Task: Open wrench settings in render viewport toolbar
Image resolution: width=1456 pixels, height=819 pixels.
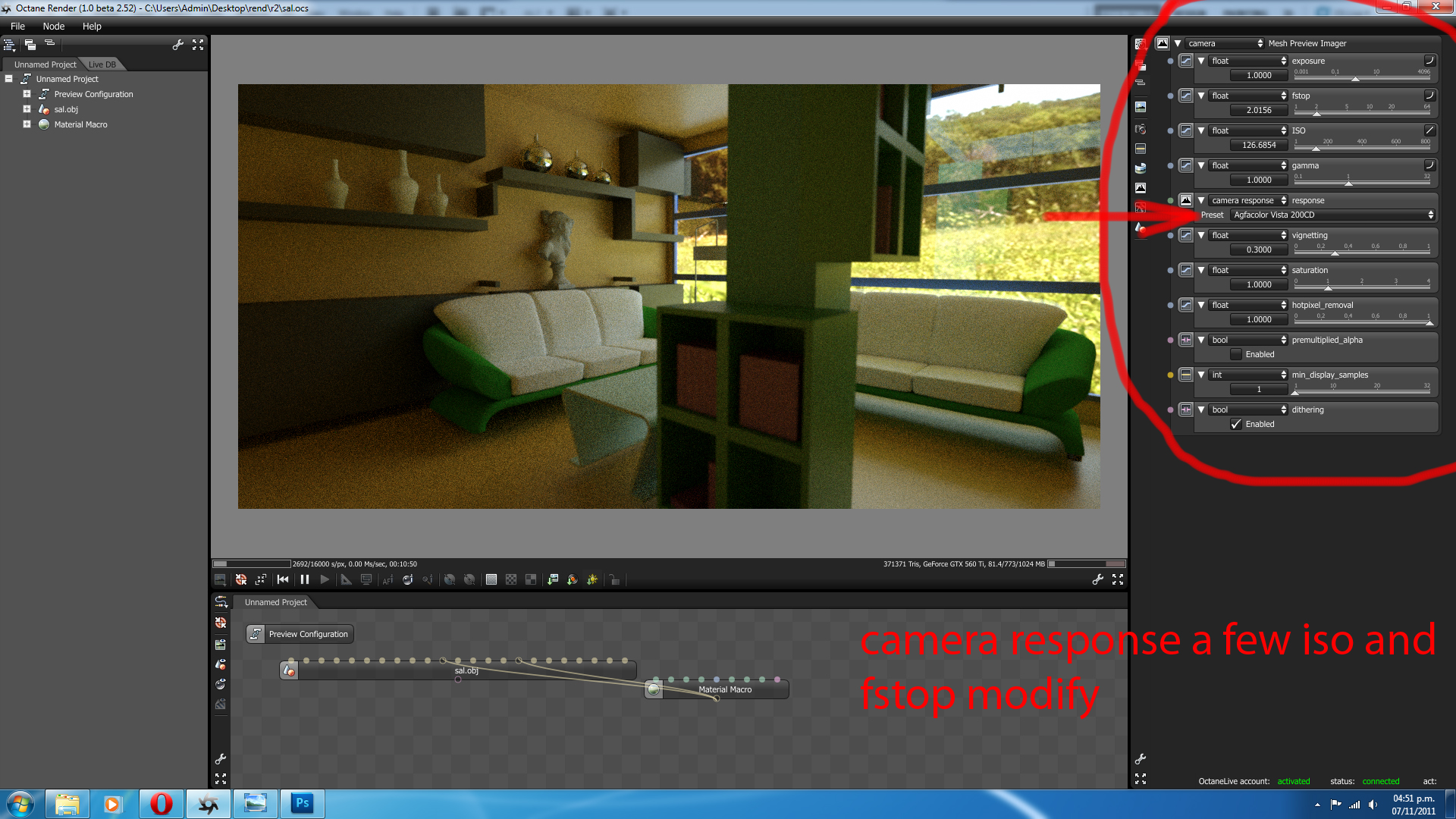Action: 1097,579
